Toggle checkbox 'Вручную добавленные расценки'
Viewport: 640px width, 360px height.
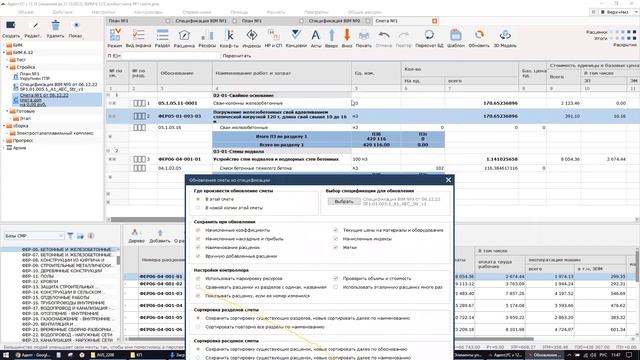(198, 256)
